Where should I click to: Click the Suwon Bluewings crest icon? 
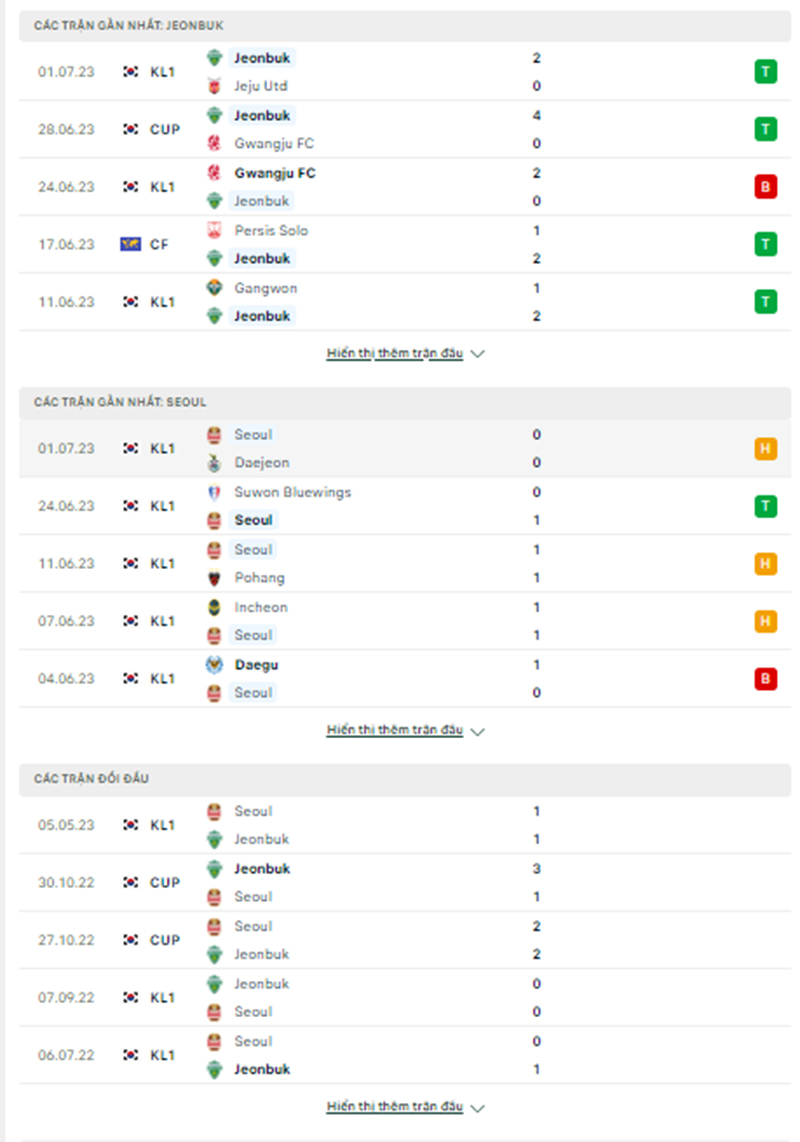pos(214,492)
